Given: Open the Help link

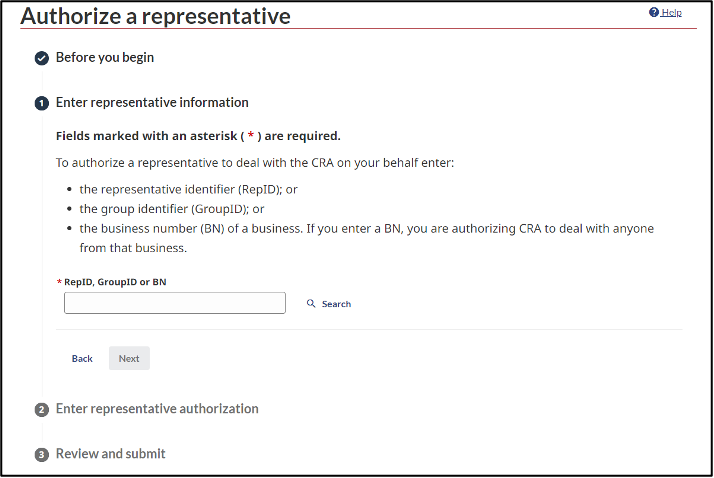Looking at the screenshot, I should (671, 12).
